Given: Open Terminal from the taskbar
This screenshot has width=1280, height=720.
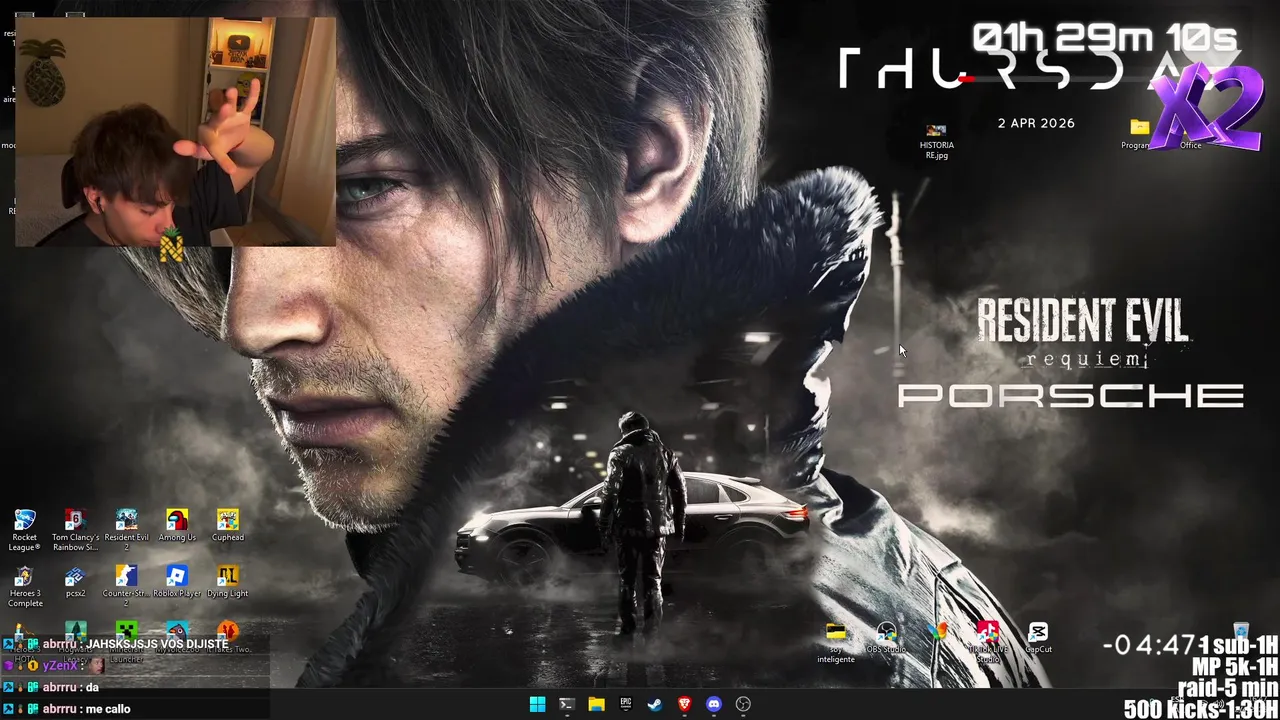Looking at the screenshot, I should tap(566, 704).
